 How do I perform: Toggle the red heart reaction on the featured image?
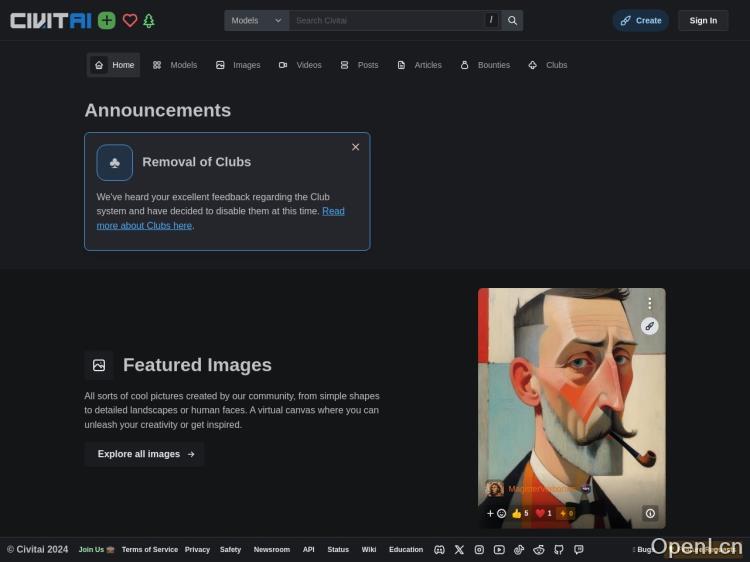[x=543, y=513]
